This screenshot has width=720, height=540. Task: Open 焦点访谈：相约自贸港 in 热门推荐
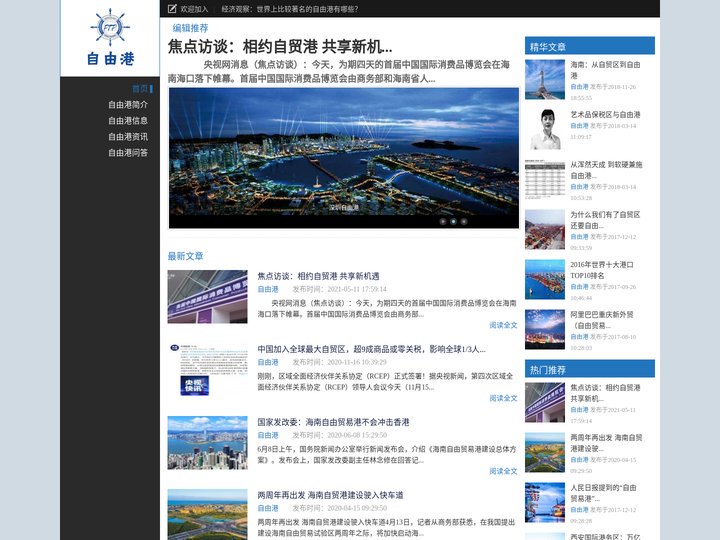[x=605, y=393]
